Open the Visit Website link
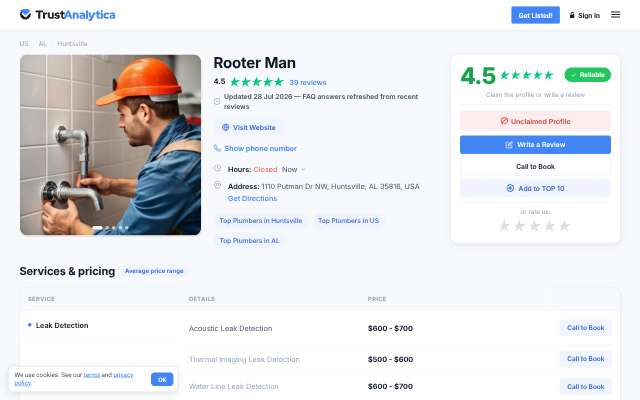This screenshot has height=400, width=640. coord(249,127)
